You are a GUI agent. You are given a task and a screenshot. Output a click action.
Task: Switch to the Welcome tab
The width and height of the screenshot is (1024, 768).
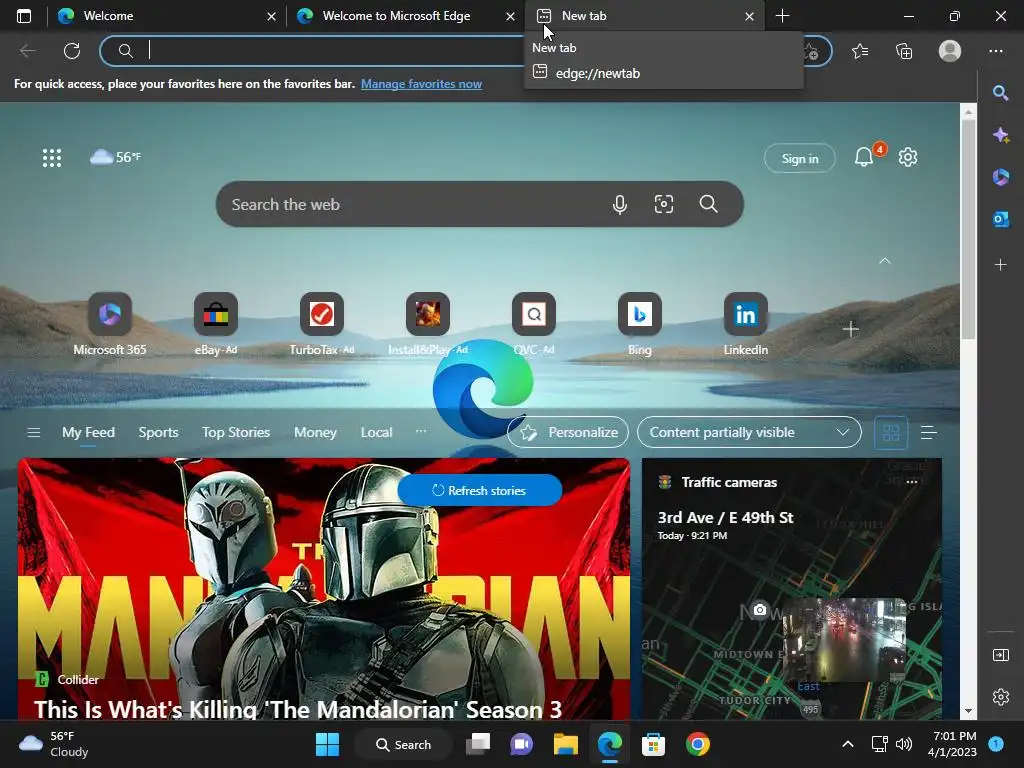click(167, 16)
